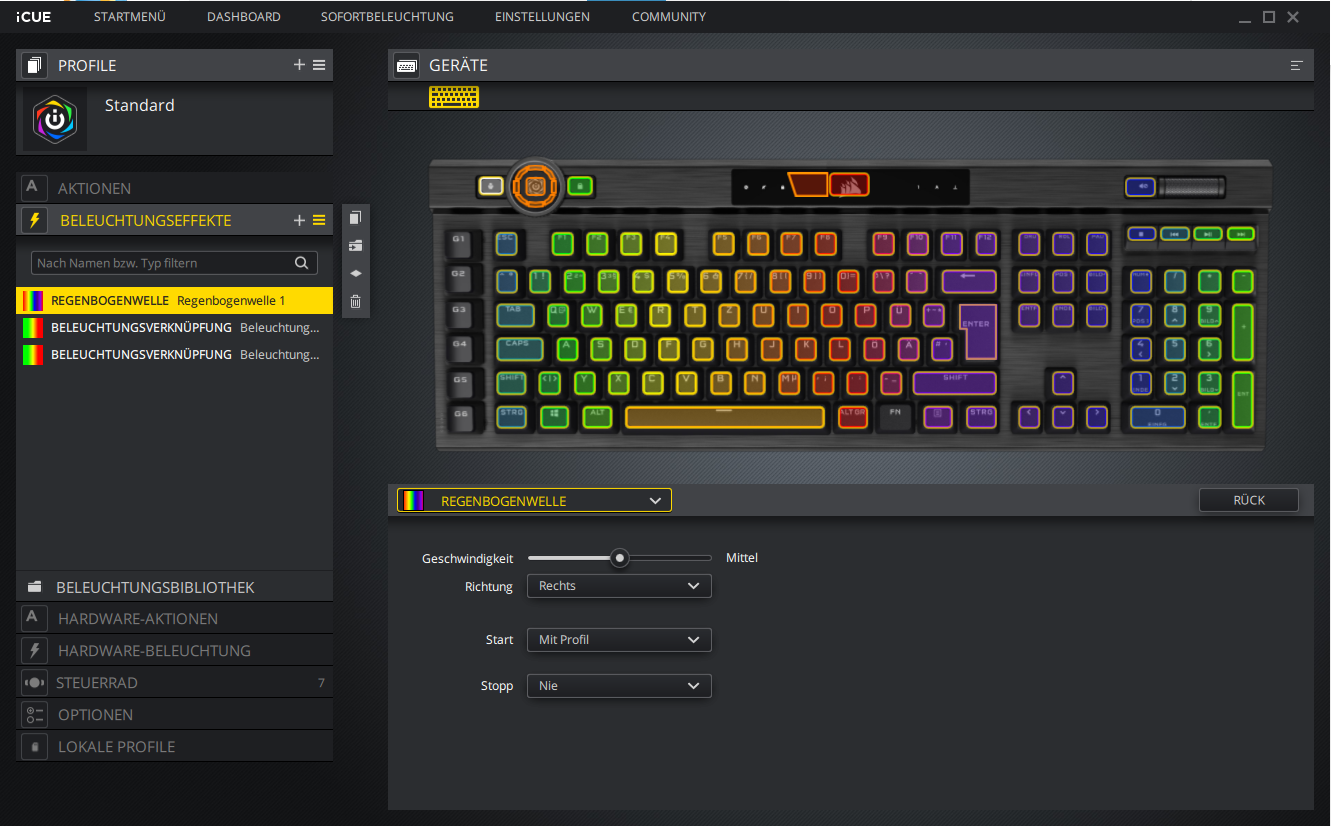
Task: Click the Standard profile hexagon icon
Action: [x=55, y=119]
